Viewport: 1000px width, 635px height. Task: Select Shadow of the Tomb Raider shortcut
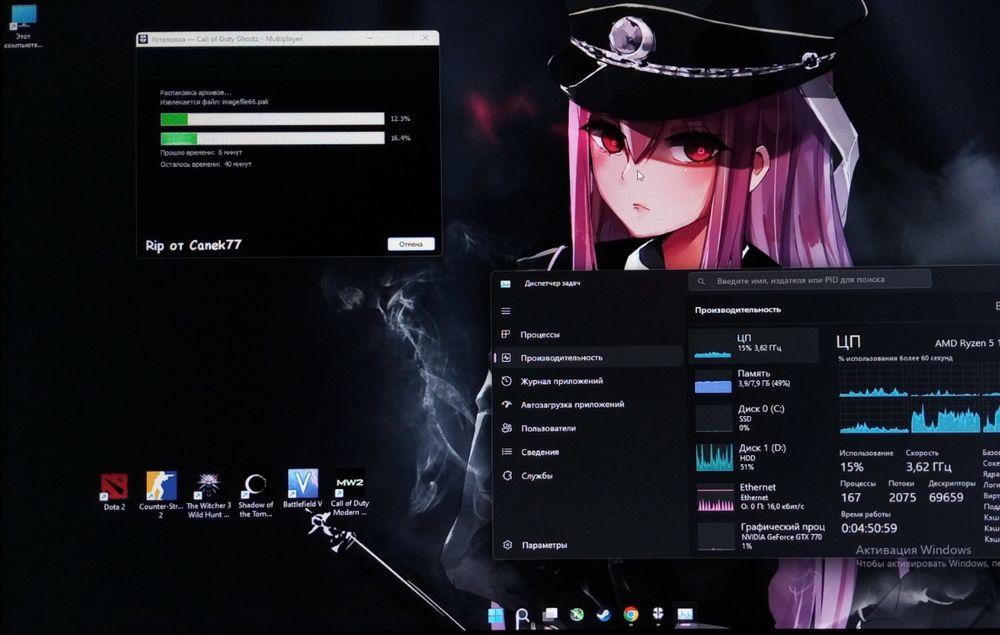(x=256, y=495)
